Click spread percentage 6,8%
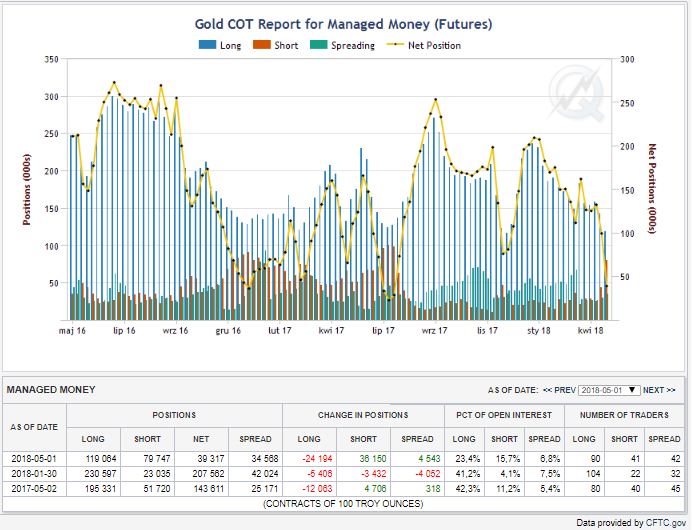Viewport: 692px width, 530px height. pyautogui.click(x=550, y=459)
